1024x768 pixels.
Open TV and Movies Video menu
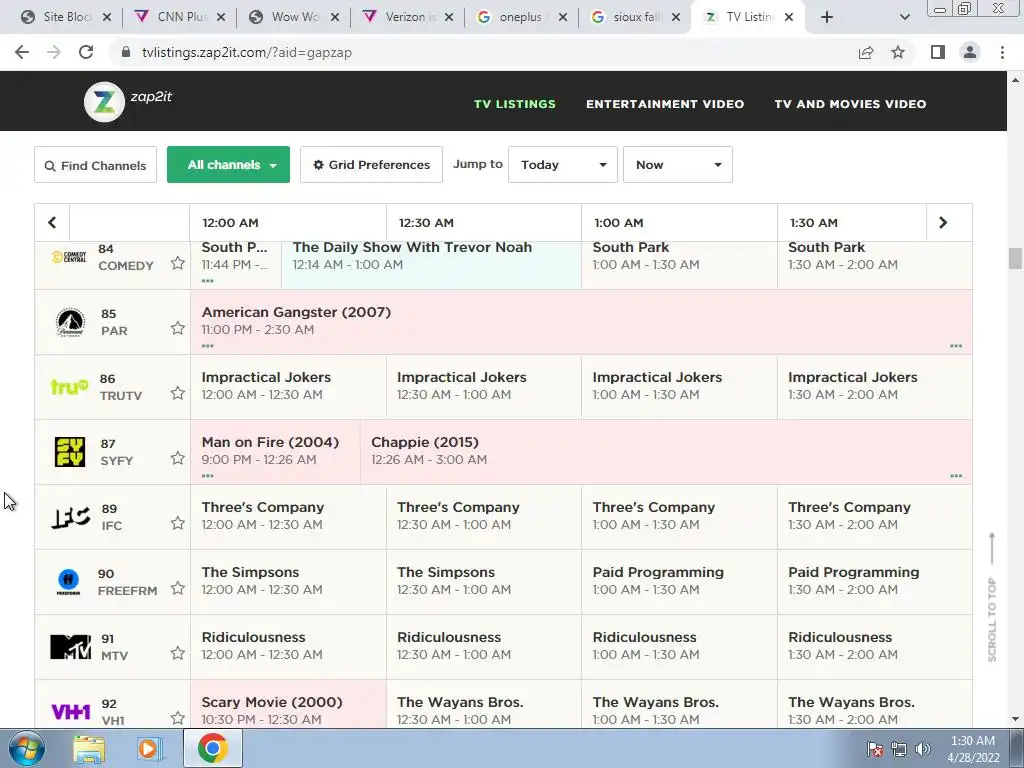[x=850, y=104]
